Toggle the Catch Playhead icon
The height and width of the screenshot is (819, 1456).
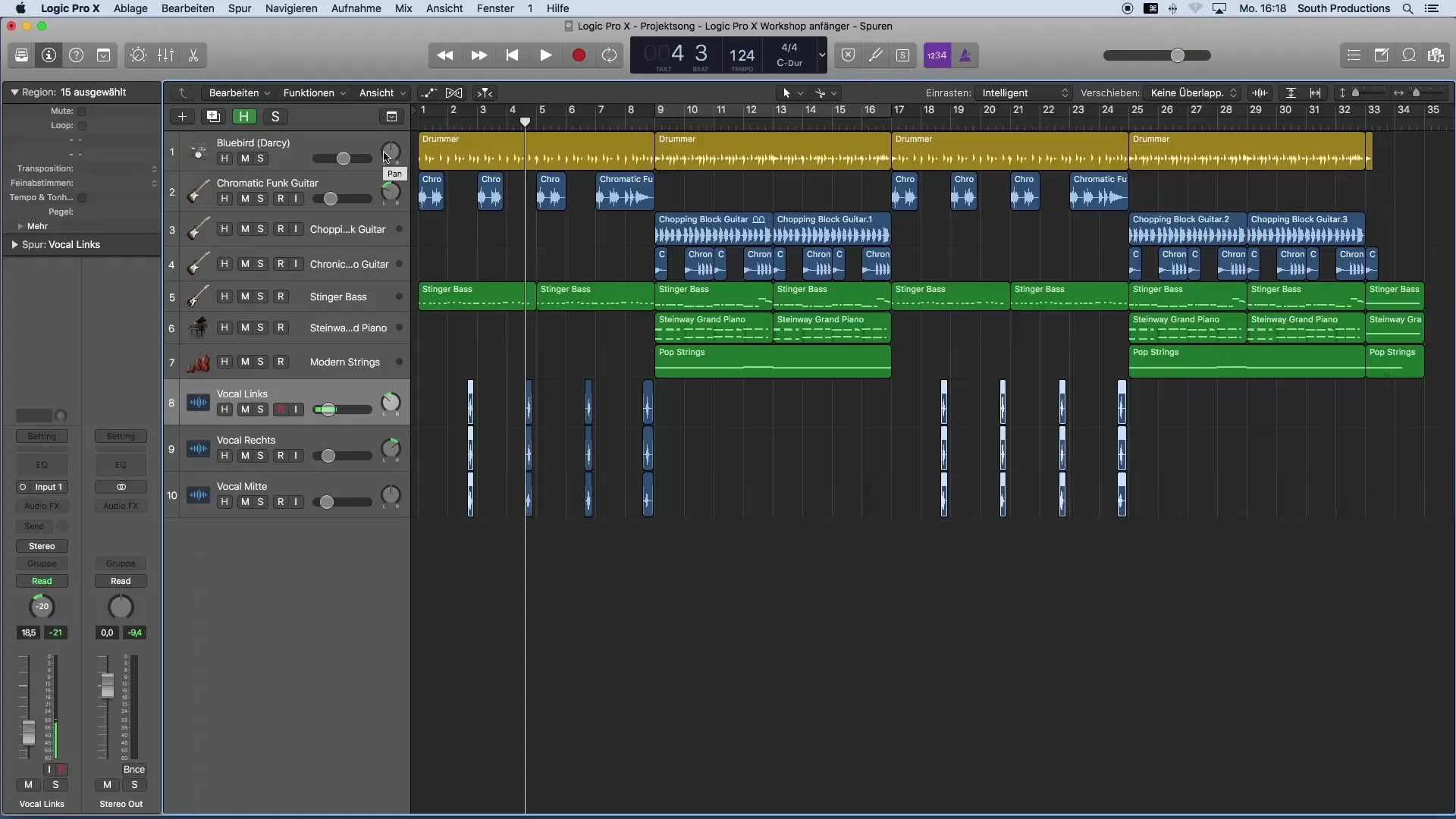click(485, 93)
